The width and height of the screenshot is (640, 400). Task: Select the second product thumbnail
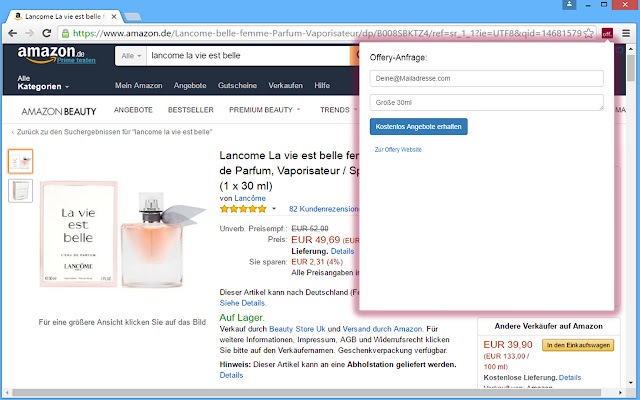point(20,190)
